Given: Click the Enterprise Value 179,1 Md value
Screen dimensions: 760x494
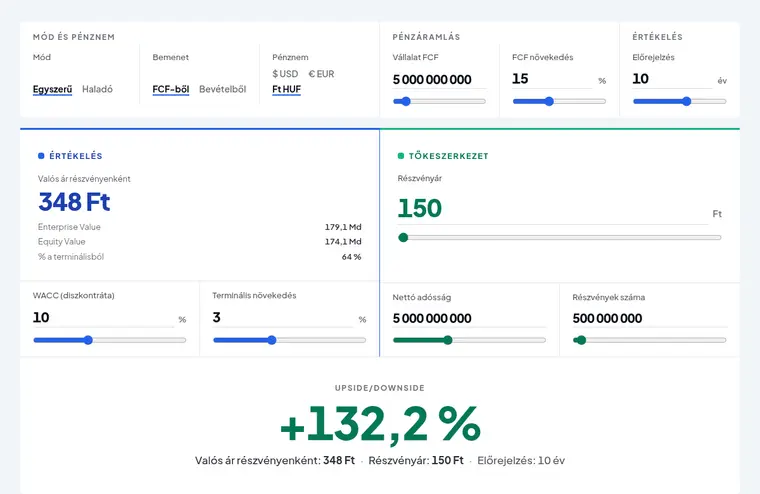Looking at the screenshot, I should (x=343, y=227).
